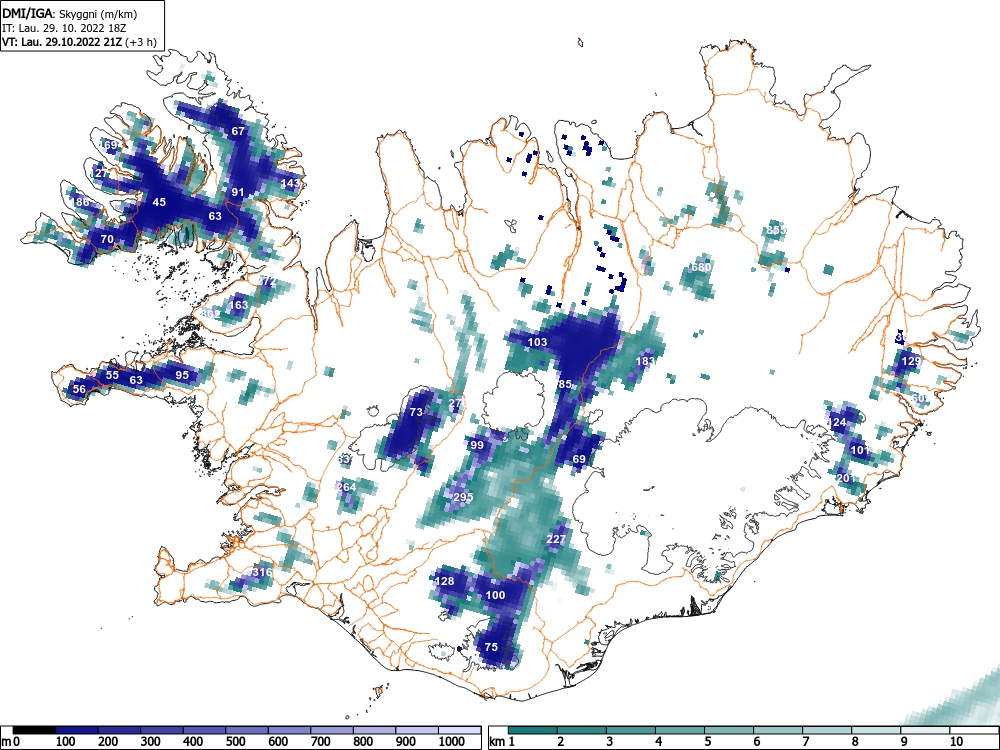Viewport: 1000px width, 750px height.
Task: Select the map value 129 in the east
Action: [911, 361]
